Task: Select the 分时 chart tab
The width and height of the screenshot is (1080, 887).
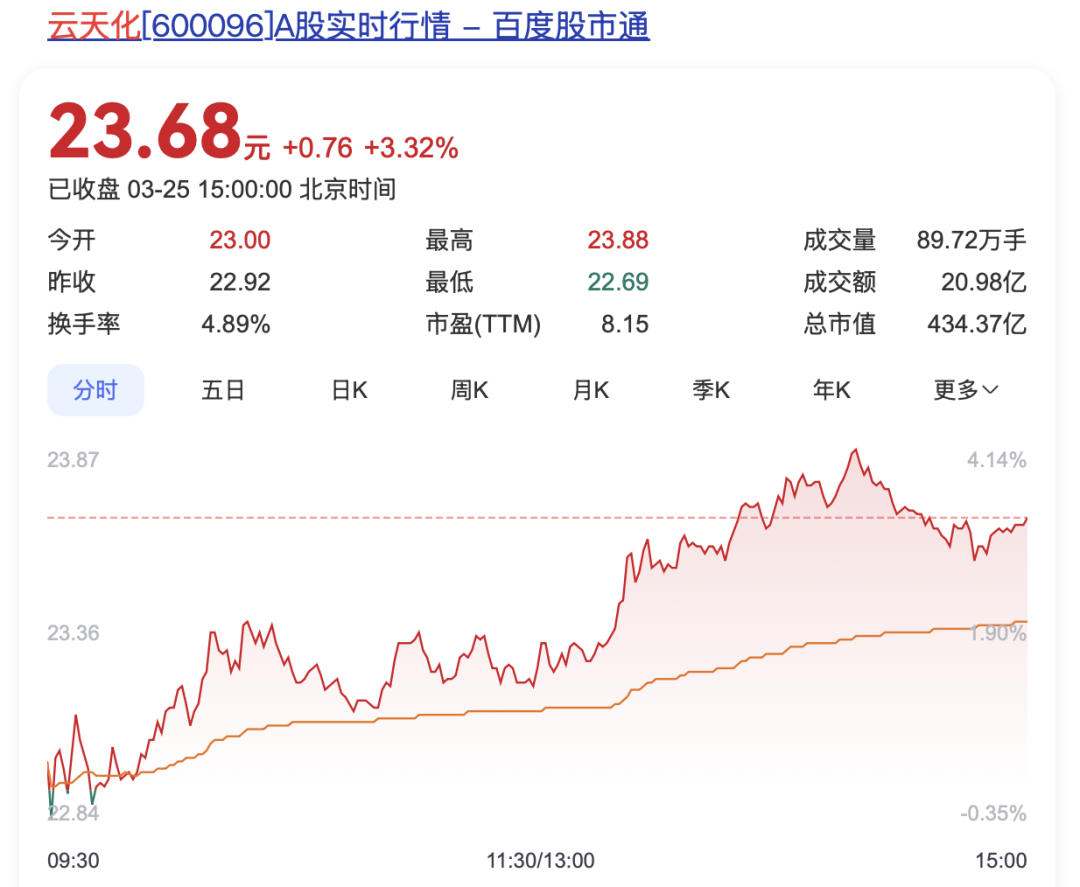Action: pos(95,390)
